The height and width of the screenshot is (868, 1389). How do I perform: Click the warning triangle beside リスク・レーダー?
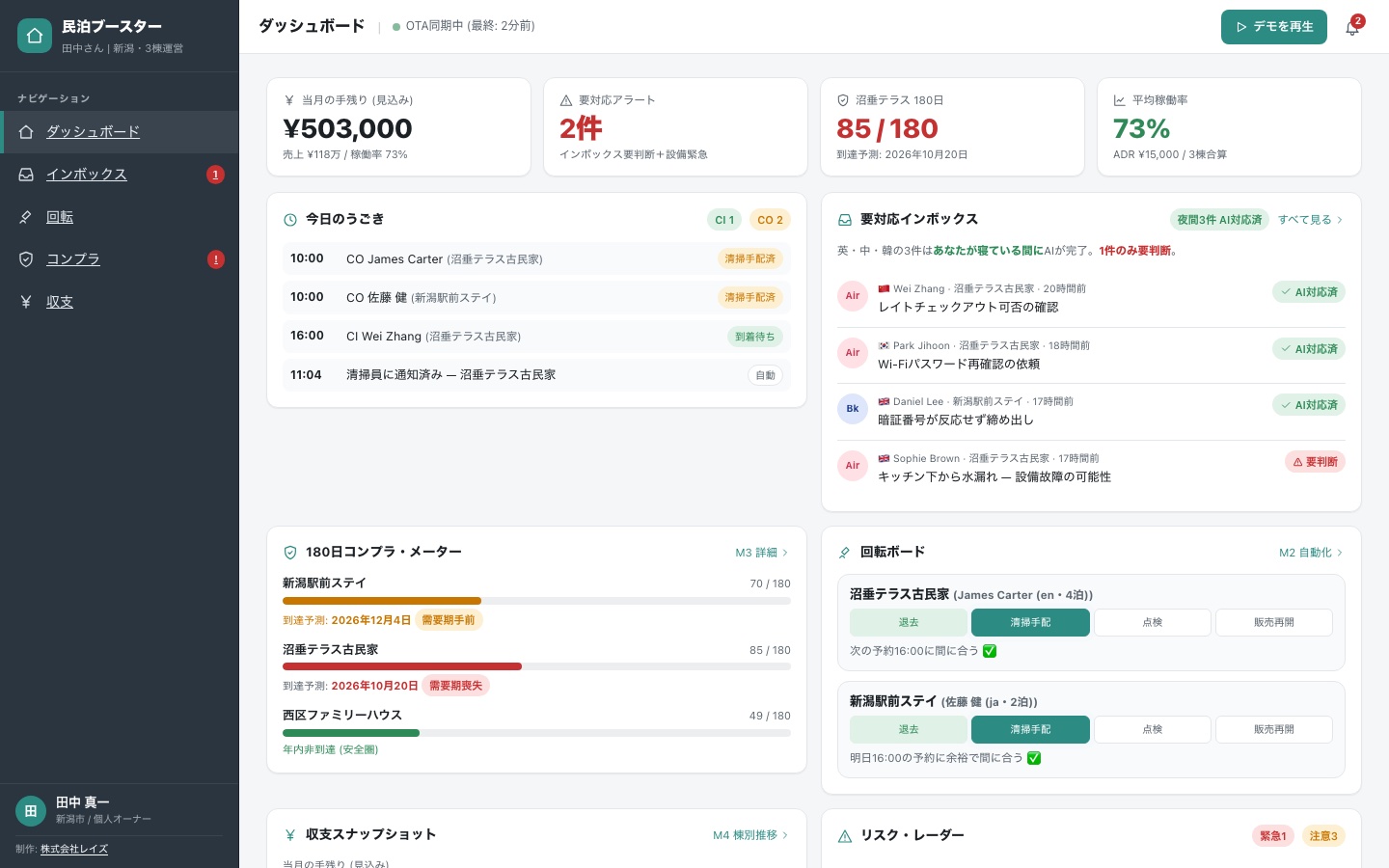pyautogui.click(x=845, y=836)
